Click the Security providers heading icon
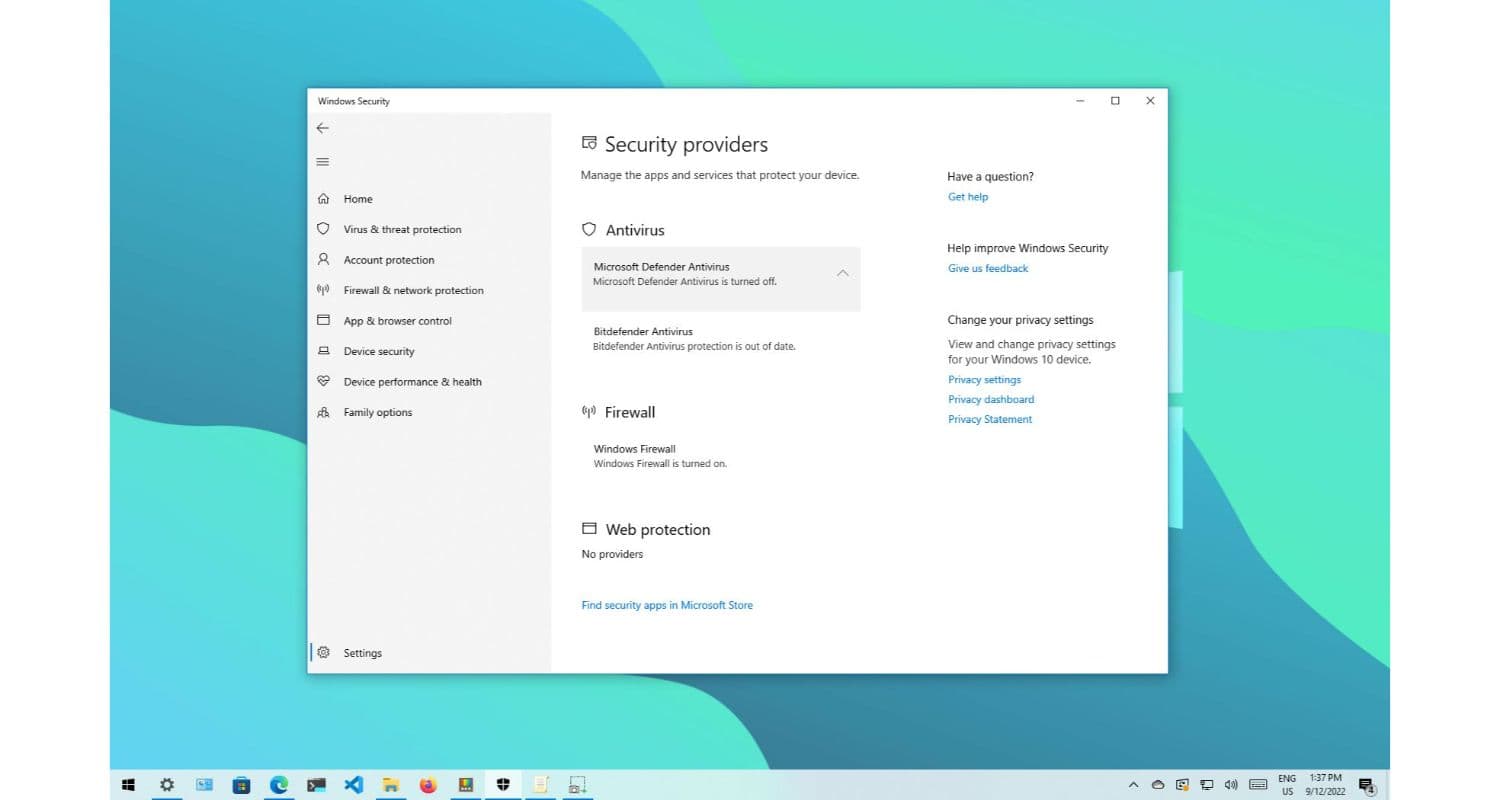Image resolution: width=1500 pixels, height=800 pixels. pos(589,144)
